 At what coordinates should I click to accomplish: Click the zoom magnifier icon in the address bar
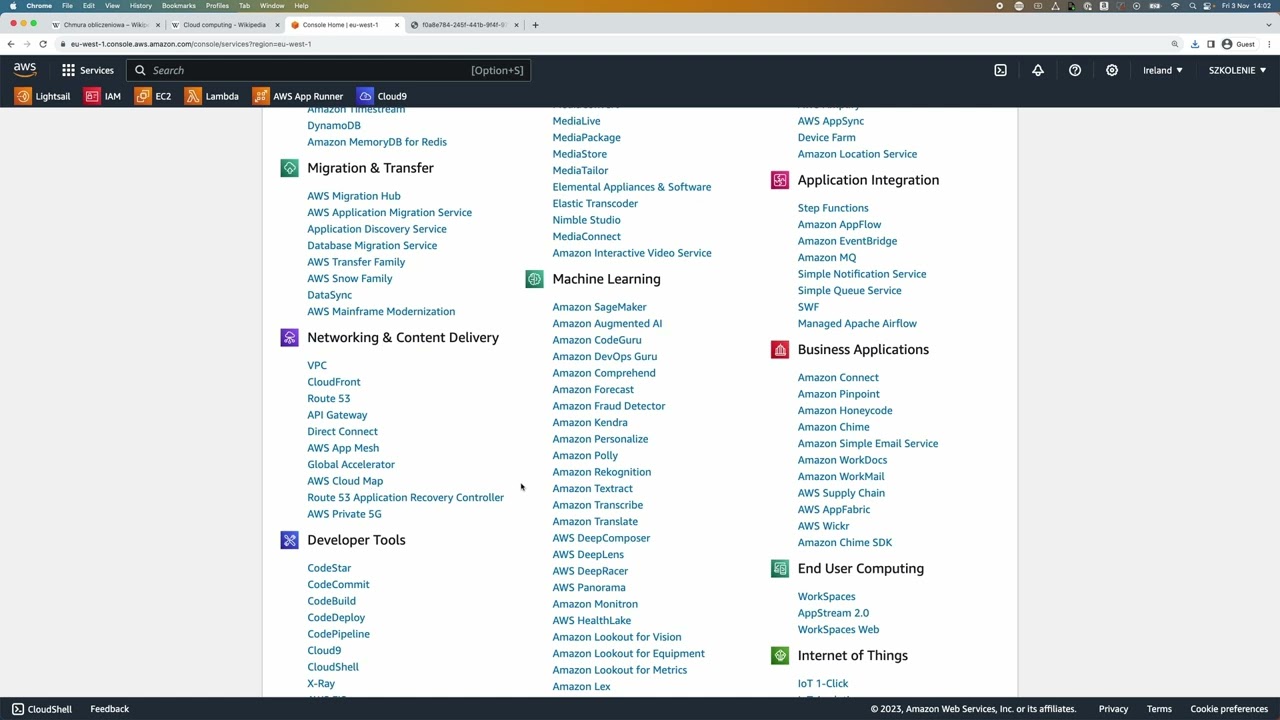(x=1175, y=44)
